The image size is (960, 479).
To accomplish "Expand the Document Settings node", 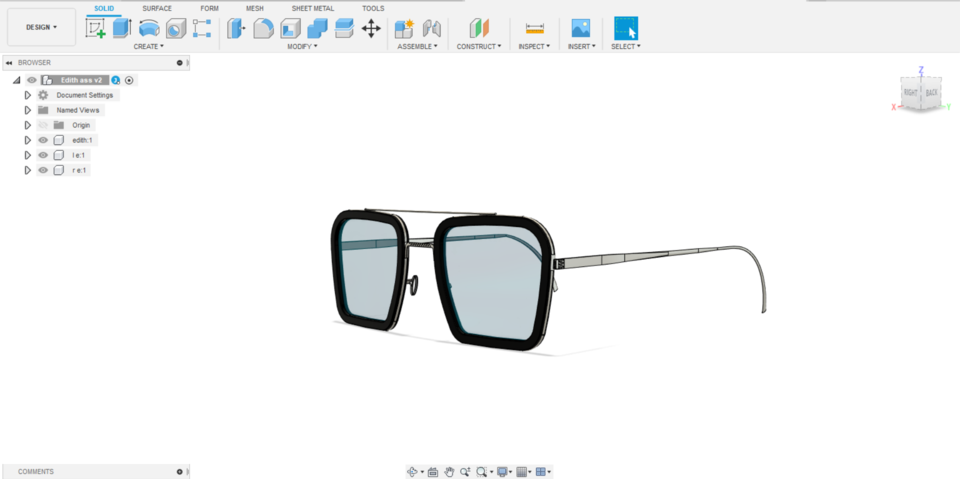I will point(28,95).
